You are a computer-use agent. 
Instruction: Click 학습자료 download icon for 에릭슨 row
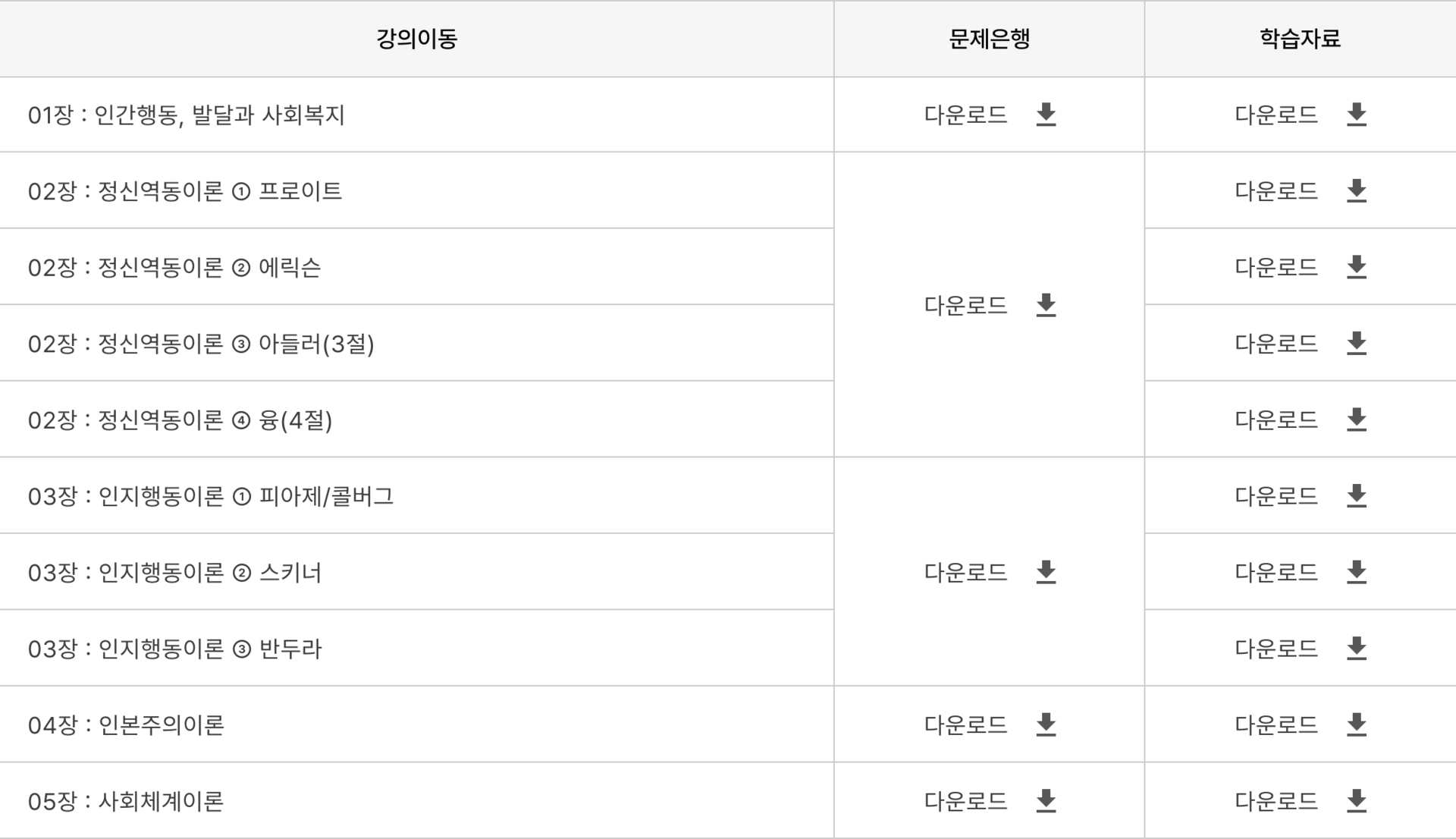coord(1356,267)
